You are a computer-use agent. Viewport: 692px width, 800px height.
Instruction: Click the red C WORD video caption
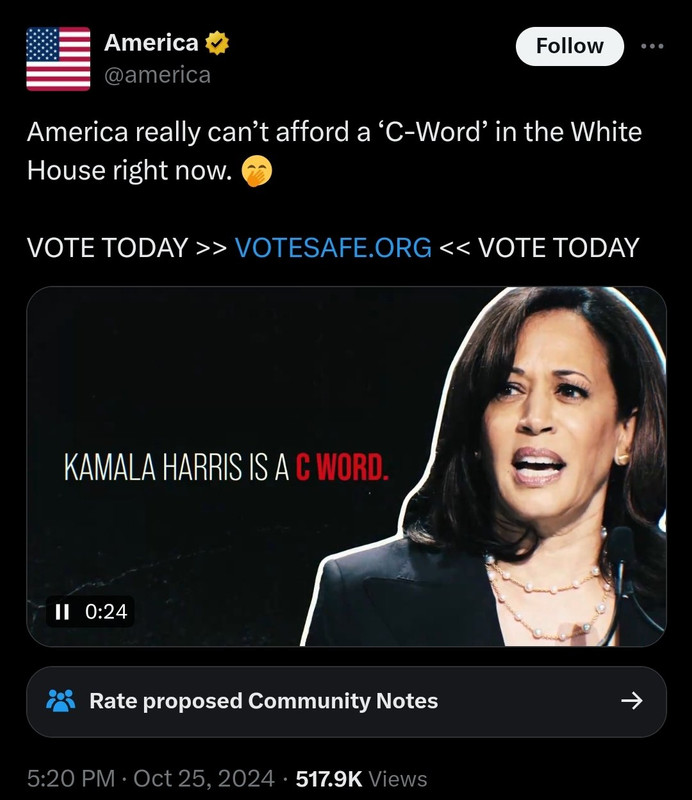point(342,467)
